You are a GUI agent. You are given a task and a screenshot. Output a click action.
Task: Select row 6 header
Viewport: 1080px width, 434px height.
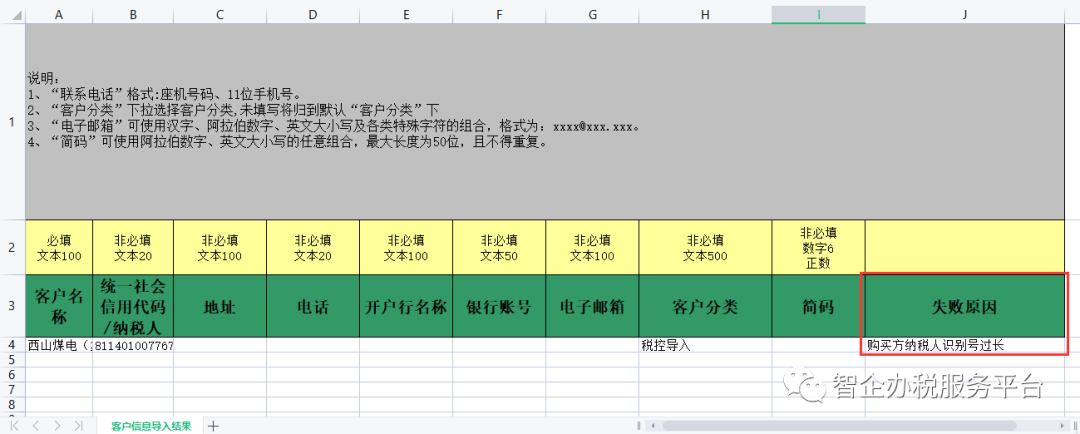[x=12, y=374]
